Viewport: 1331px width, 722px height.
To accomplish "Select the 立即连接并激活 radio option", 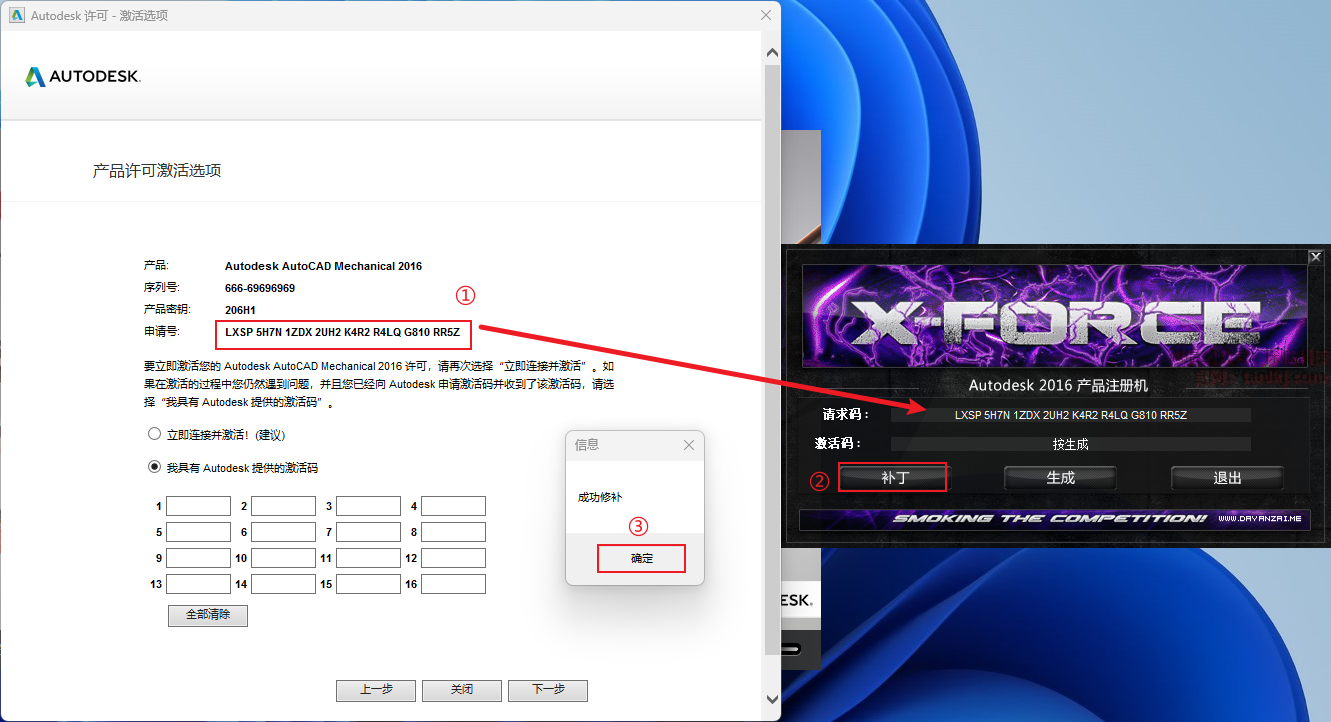I will pos(154,435).
